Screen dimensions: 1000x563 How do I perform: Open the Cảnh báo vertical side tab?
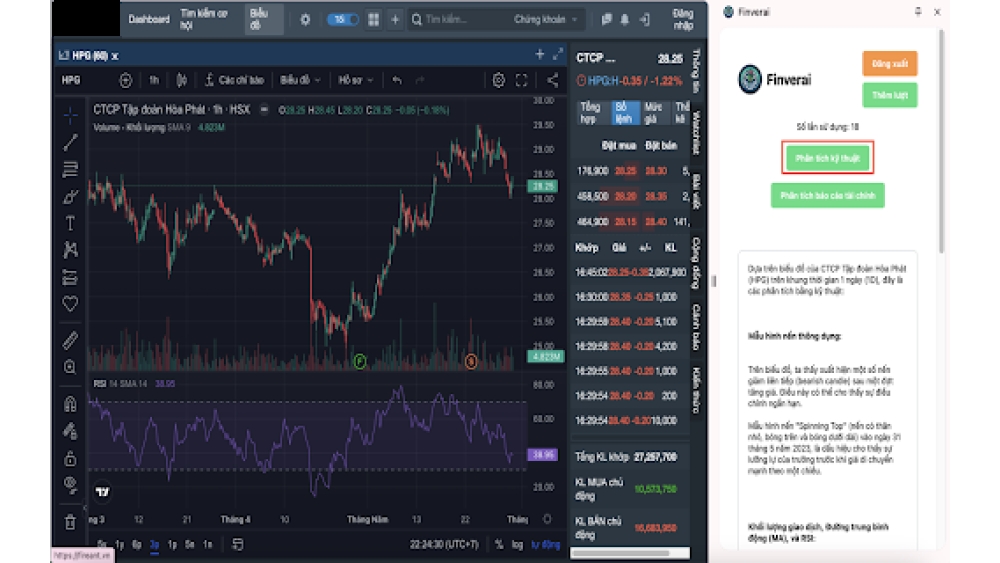click(x=696, y=327)
